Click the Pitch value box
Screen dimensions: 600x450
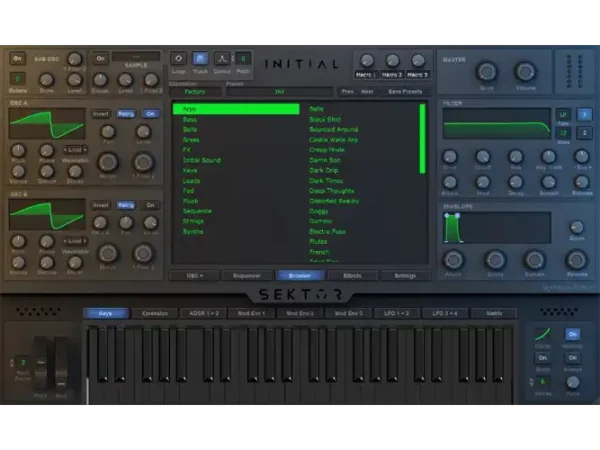coord(243,59)
